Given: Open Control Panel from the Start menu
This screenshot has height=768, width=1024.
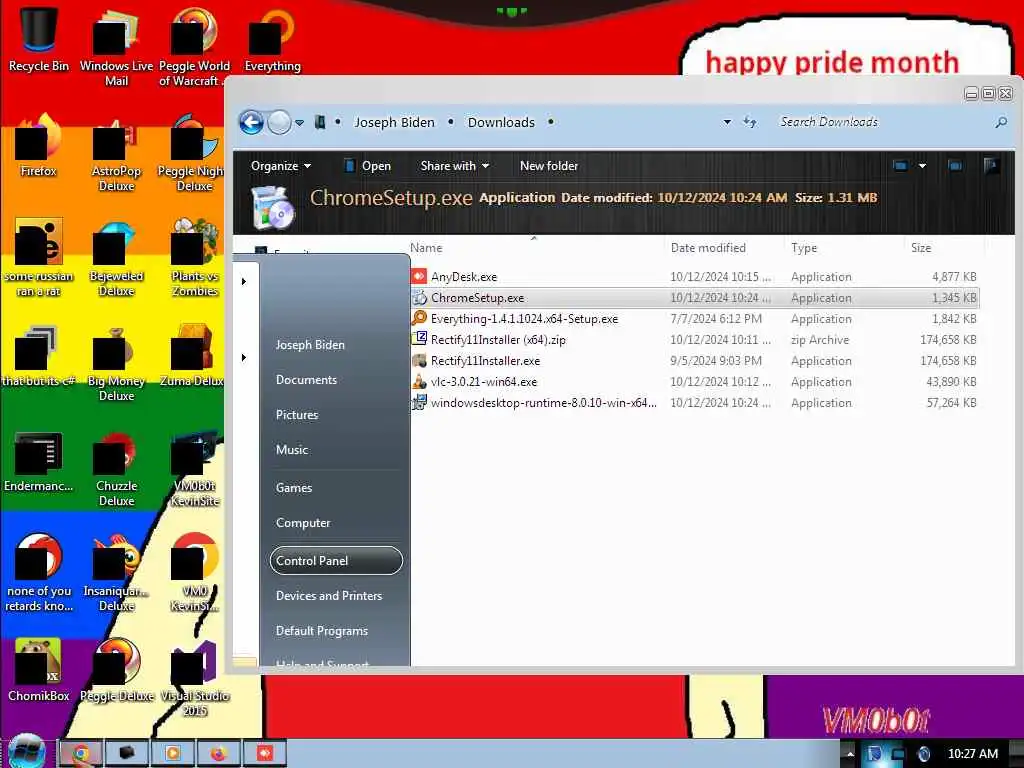Looking at the screenshot, I should click(336, 560).
